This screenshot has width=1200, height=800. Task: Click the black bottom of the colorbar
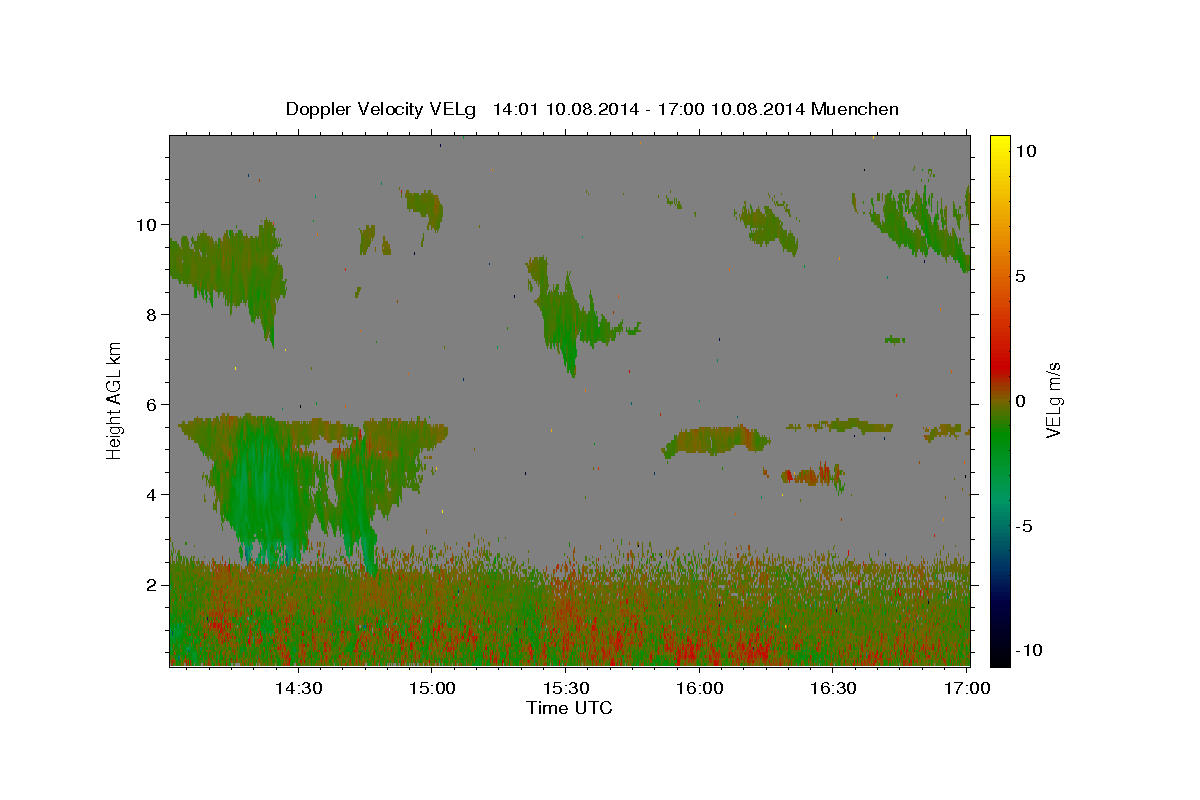click(x=1000, y=655)
